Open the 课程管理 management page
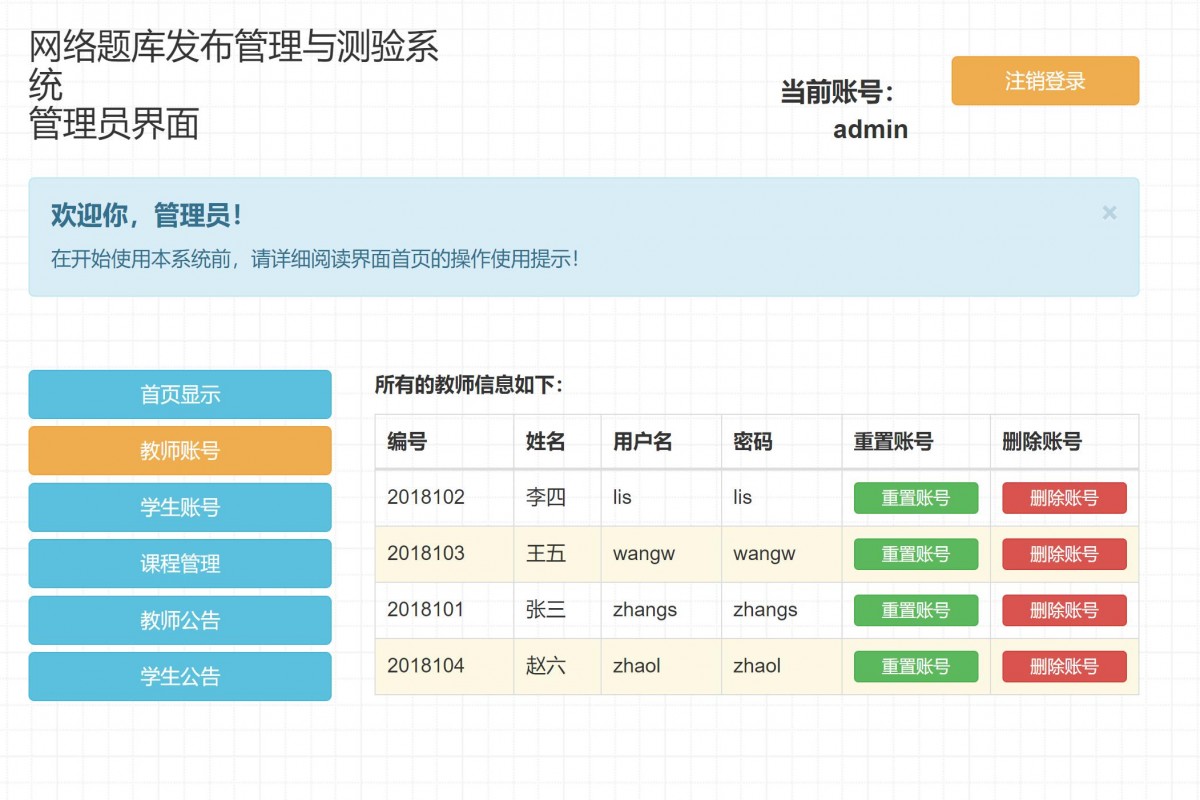 [180, 563]
